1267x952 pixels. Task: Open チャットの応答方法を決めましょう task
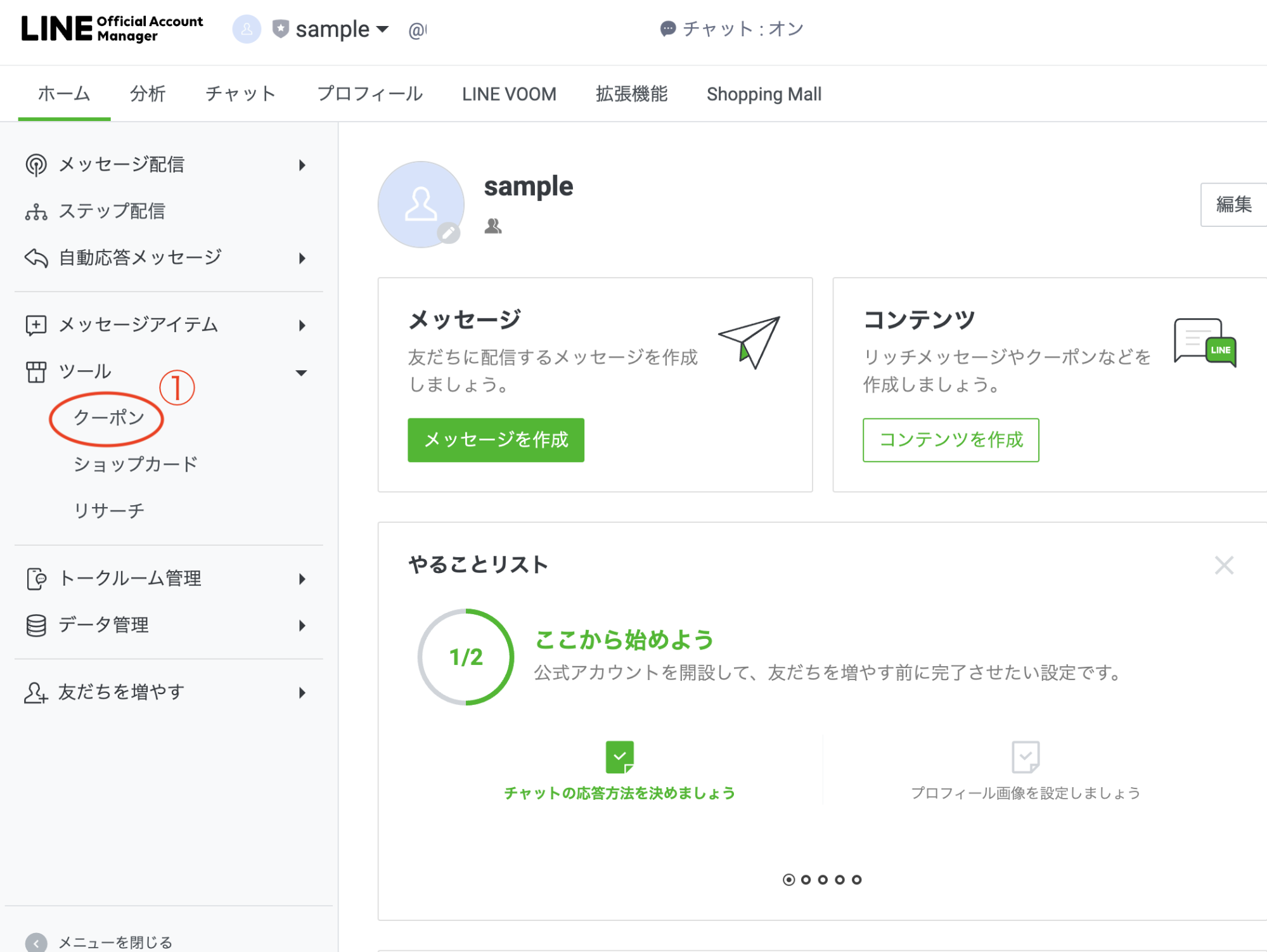pyautogui.click(x=620, y=794)
